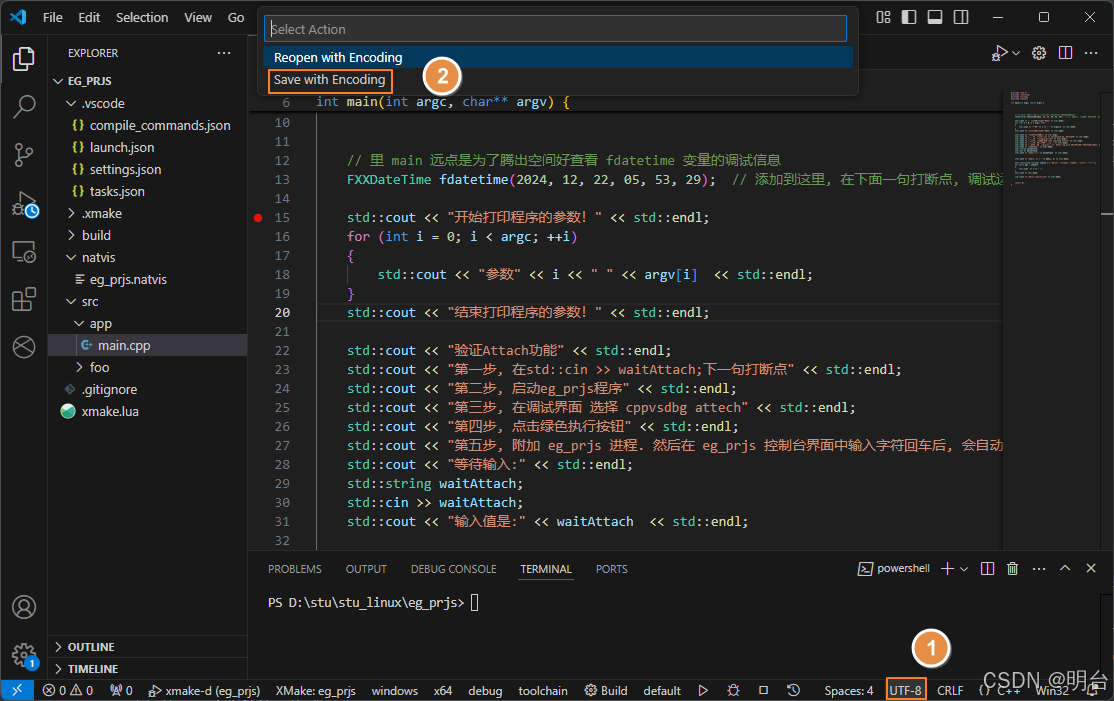Toggle the breakpoint on line 15
1114x701 pixels.
pos(258,218)
